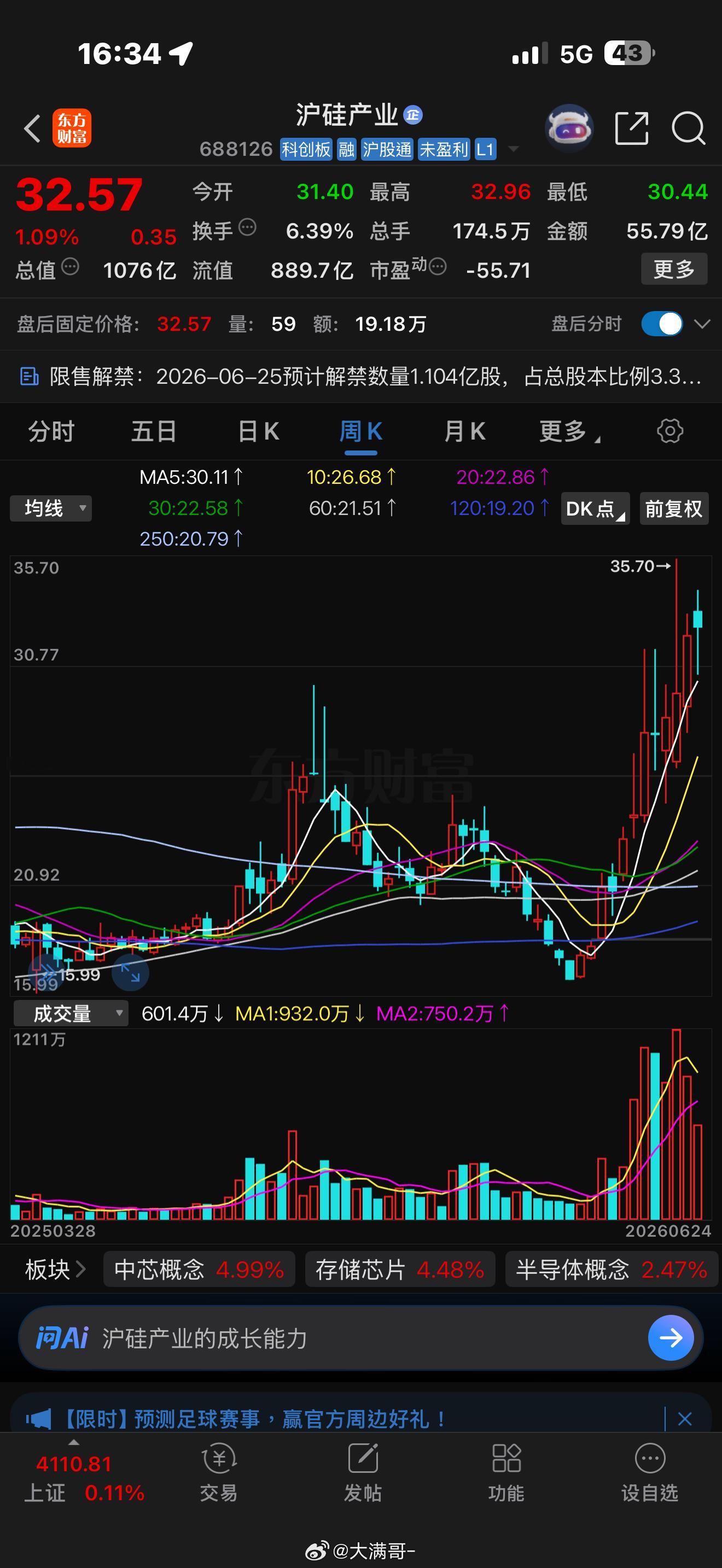
Task: Switch to the 日K tab
Action: tap(258, 431)
